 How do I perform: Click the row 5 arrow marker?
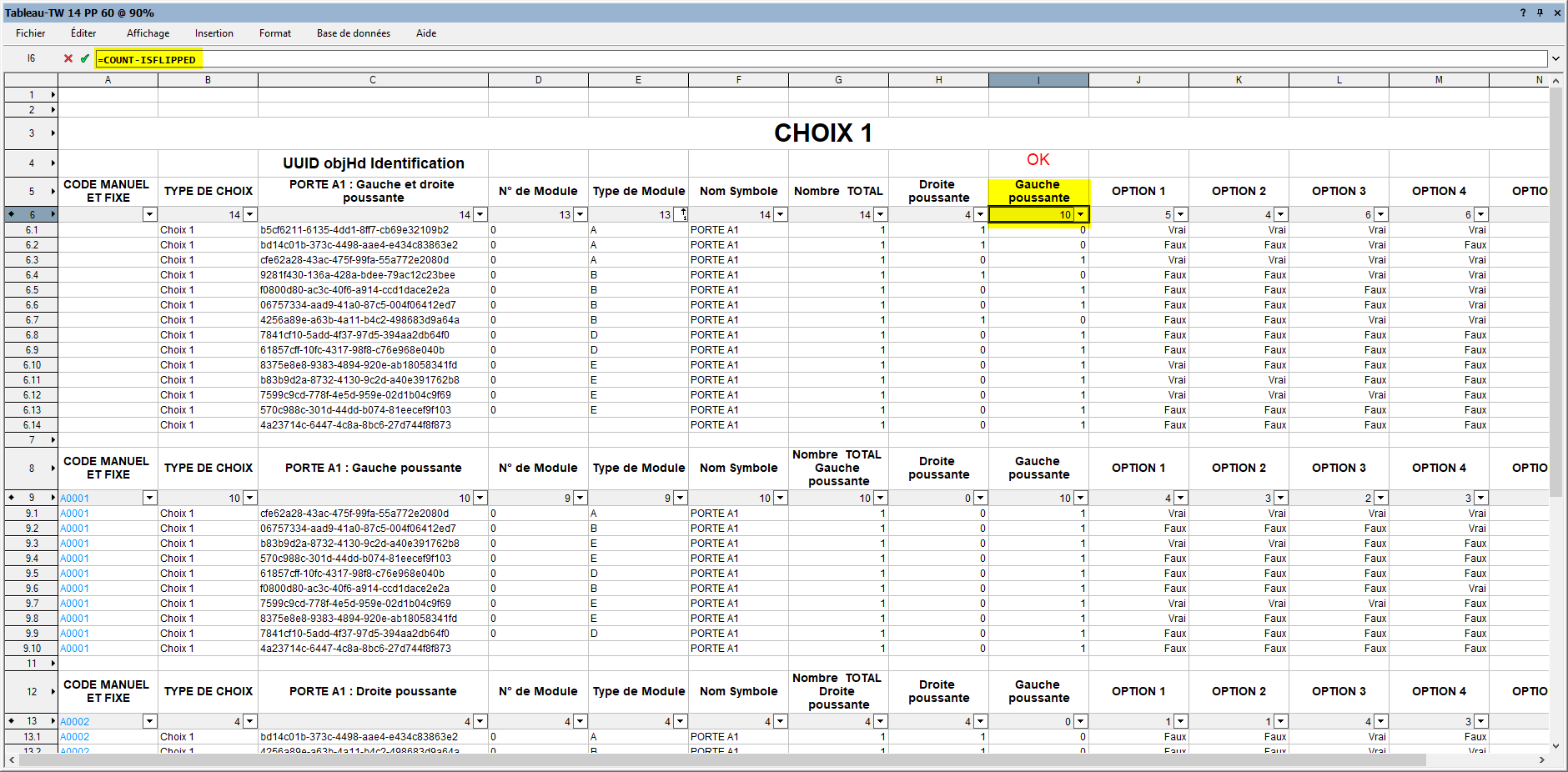click(53, 191)
